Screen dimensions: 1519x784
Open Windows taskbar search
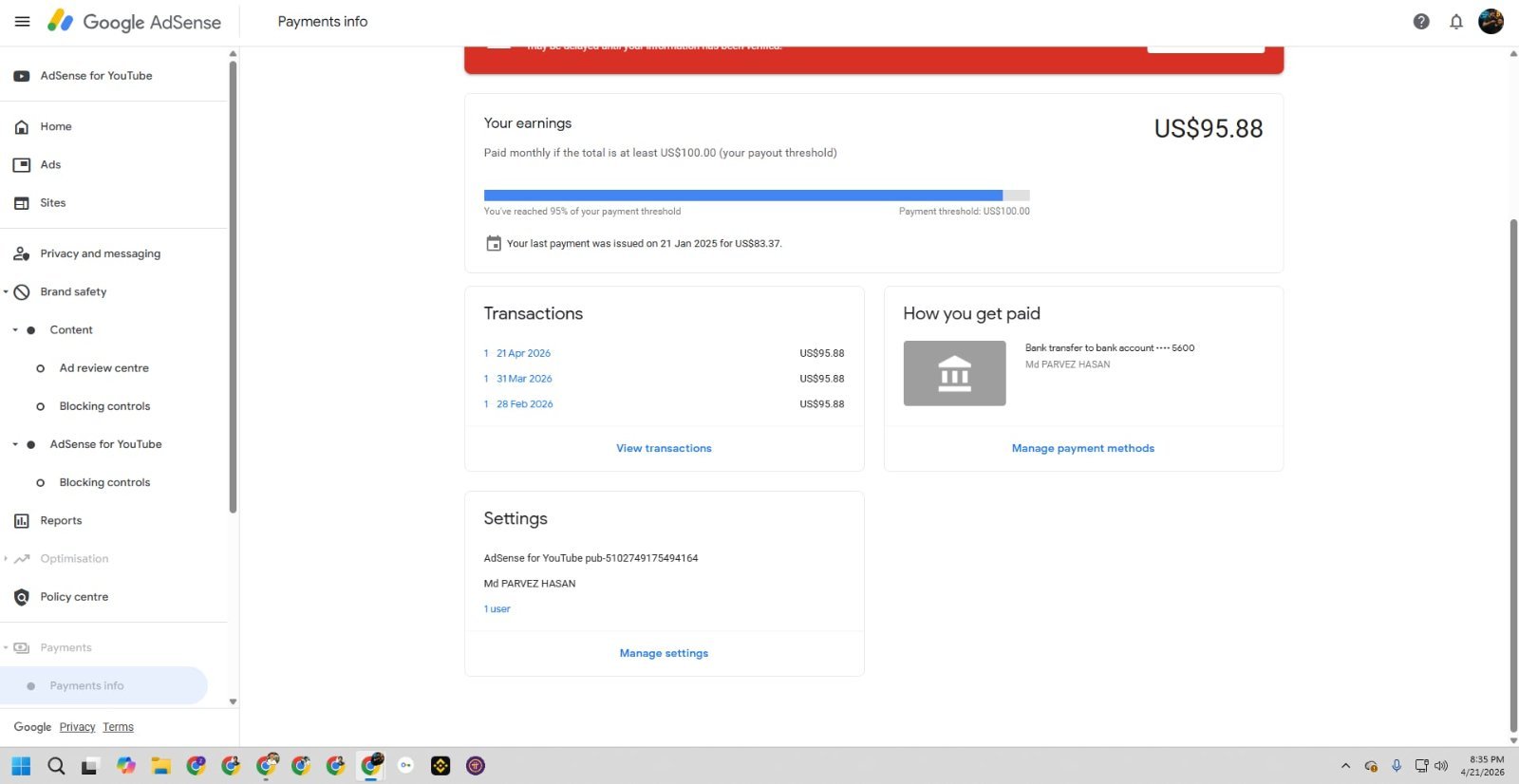click(56, 766)
